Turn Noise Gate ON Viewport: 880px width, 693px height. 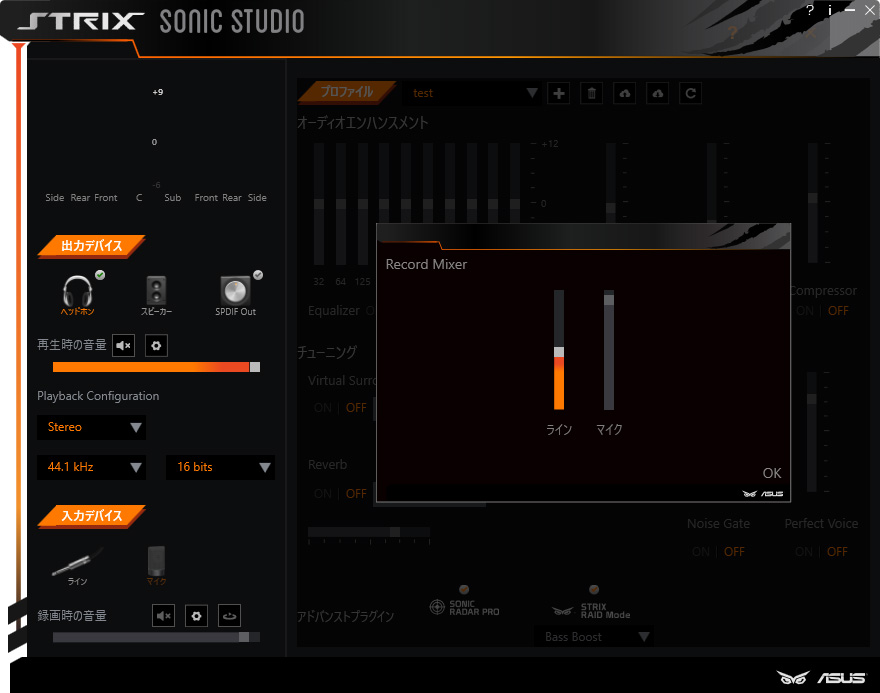coord(701,552)
